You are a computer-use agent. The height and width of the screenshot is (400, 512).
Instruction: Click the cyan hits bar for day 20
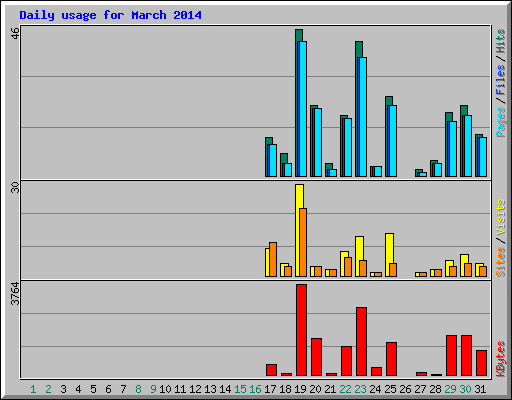[318, 142]
